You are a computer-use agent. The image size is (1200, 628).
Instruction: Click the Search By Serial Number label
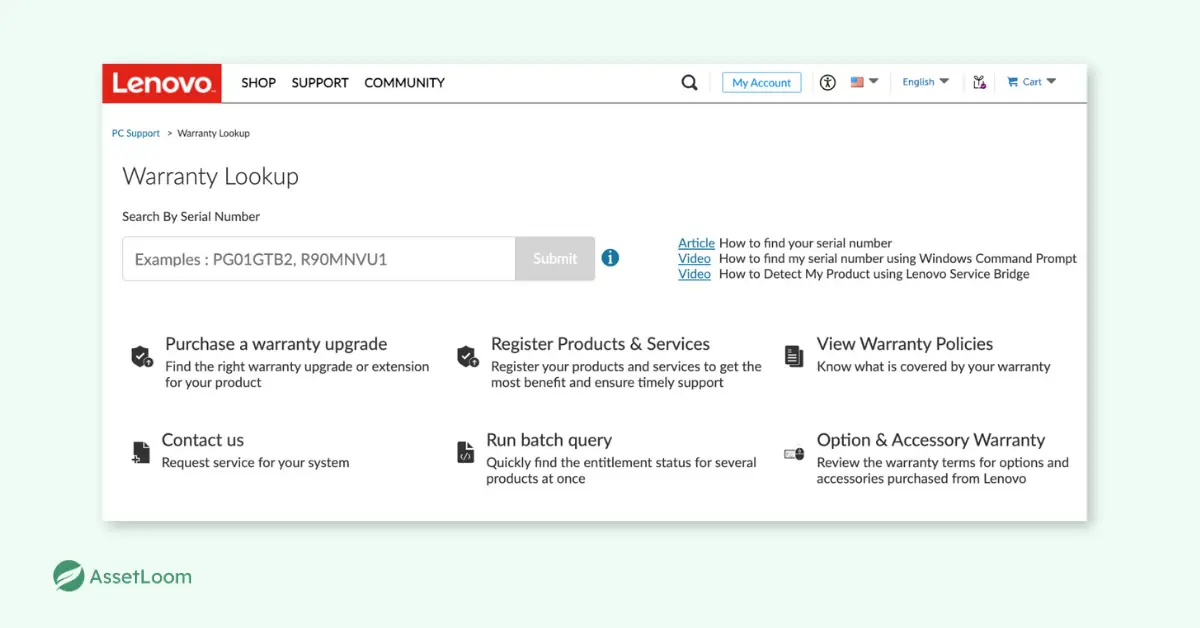click(191, 216)
